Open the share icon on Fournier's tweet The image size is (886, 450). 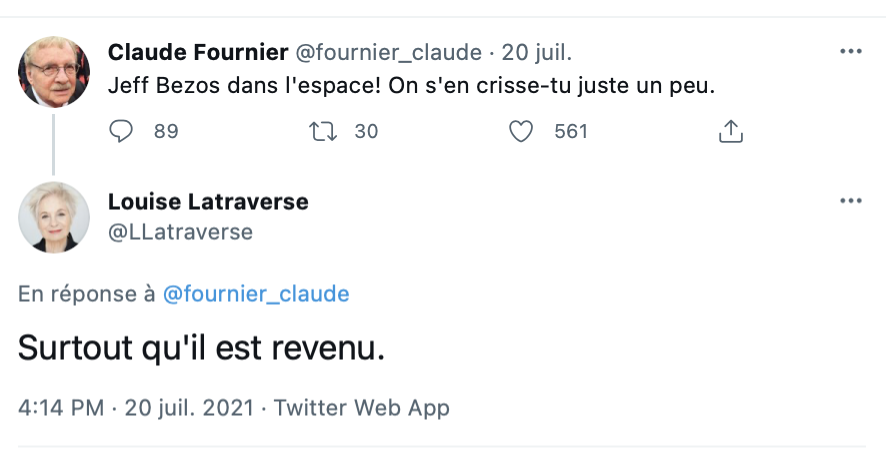tap(731, 131)
